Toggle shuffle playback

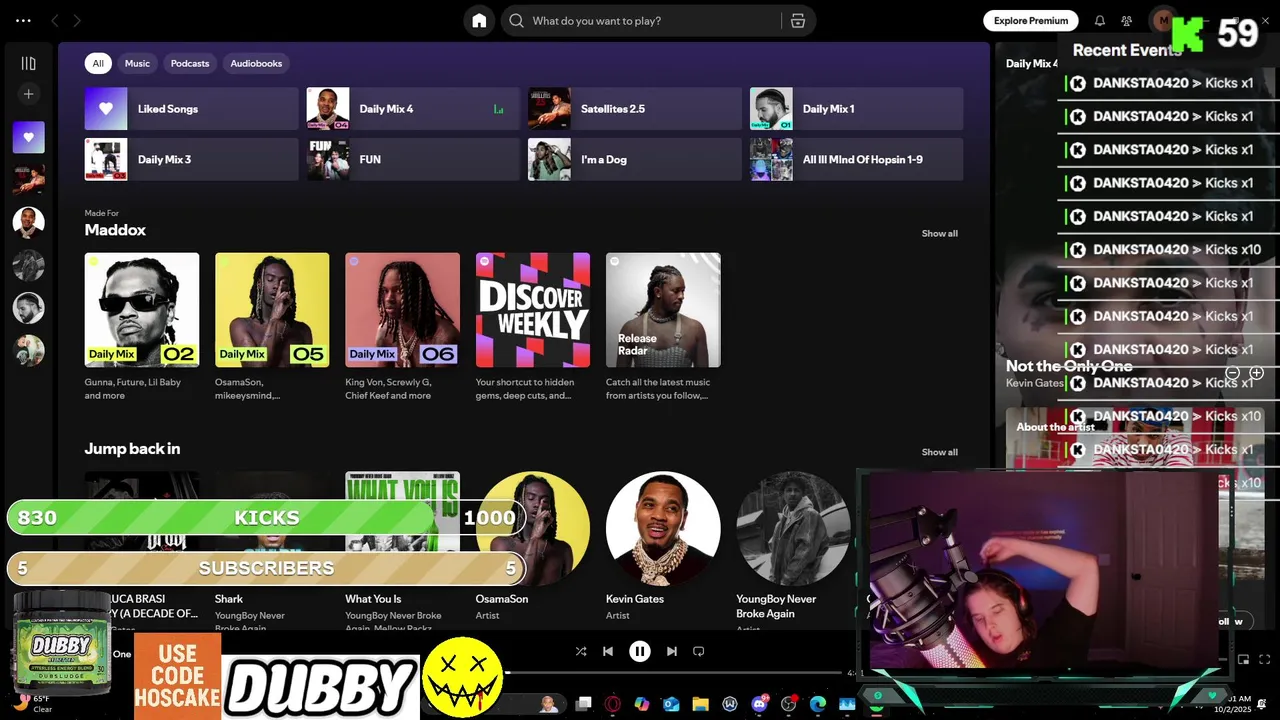click(x=581, y=651)
